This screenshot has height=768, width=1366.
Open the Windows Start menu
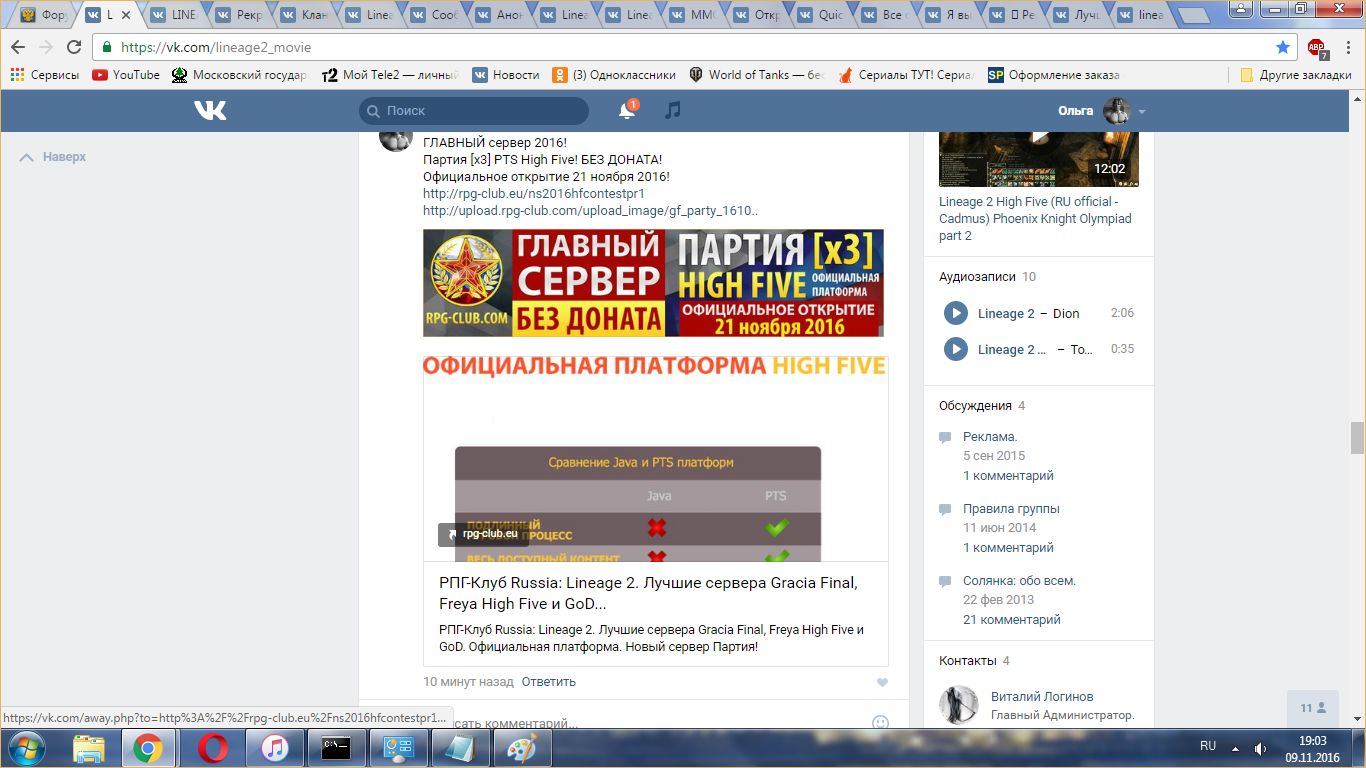coord(25,748)
